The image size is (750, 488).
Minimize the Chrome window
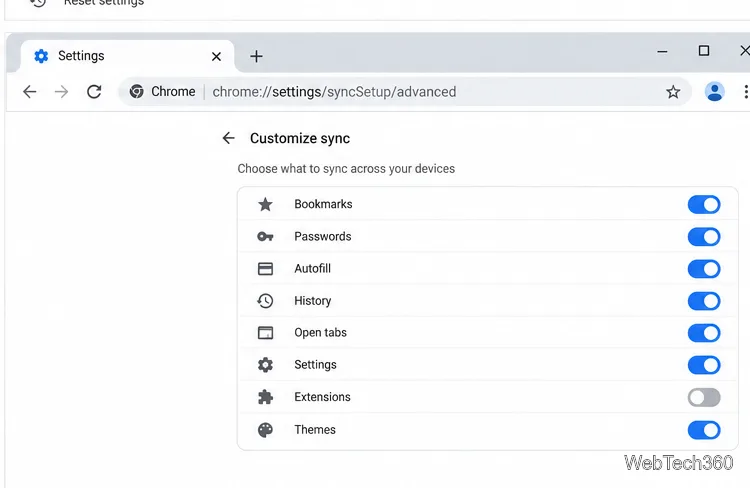click(x=662, y=51)
